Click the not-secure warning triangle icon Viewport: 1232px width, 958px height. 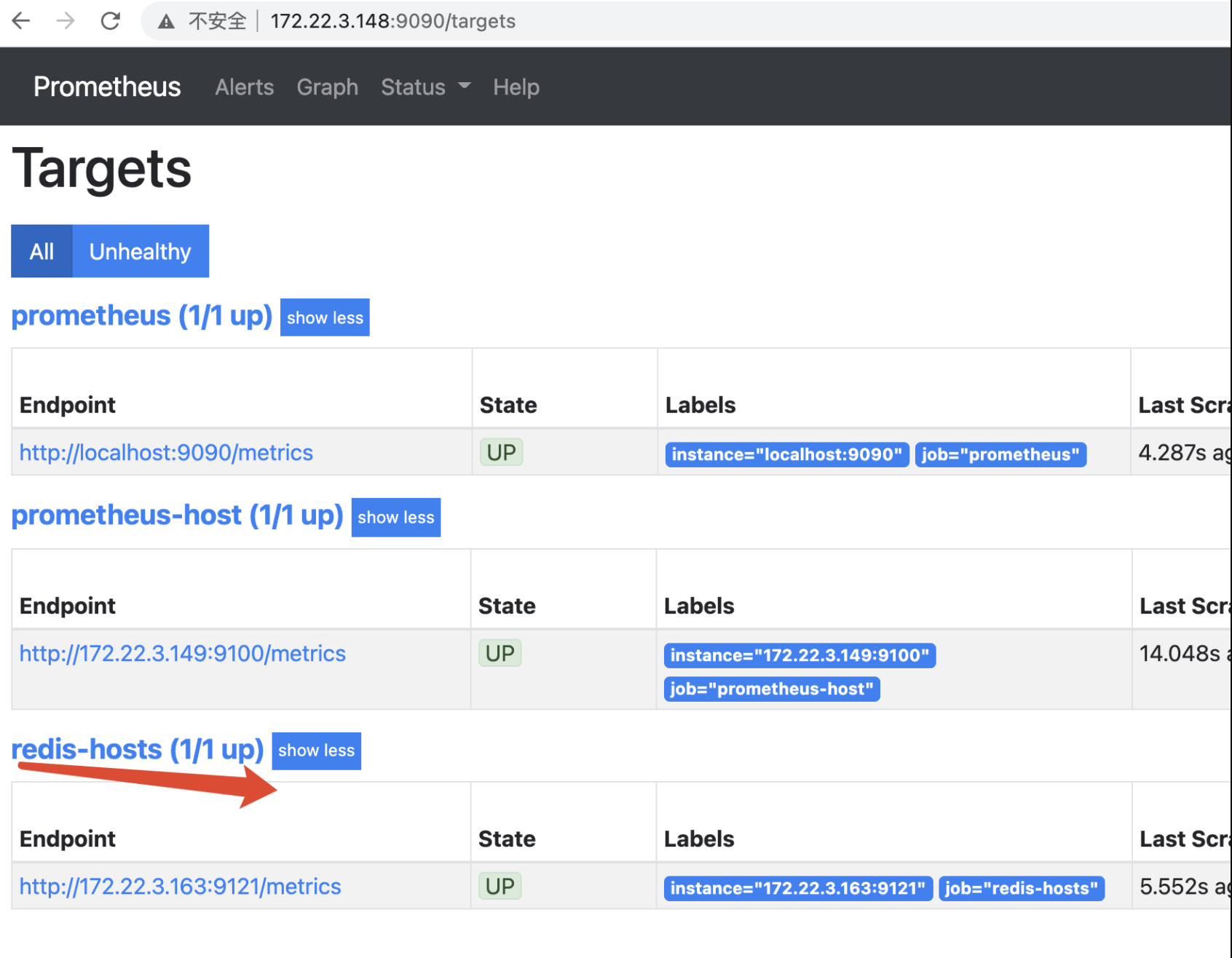tap(166, 22)
